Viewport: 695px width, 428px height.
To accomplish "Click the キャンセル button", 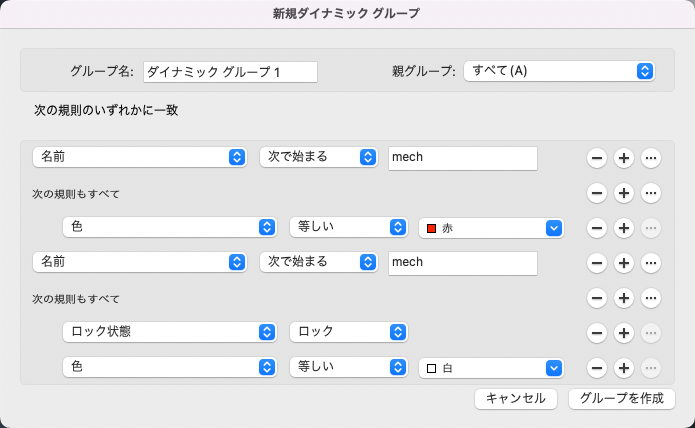I will pyautogui.click(x=515, y=398).
